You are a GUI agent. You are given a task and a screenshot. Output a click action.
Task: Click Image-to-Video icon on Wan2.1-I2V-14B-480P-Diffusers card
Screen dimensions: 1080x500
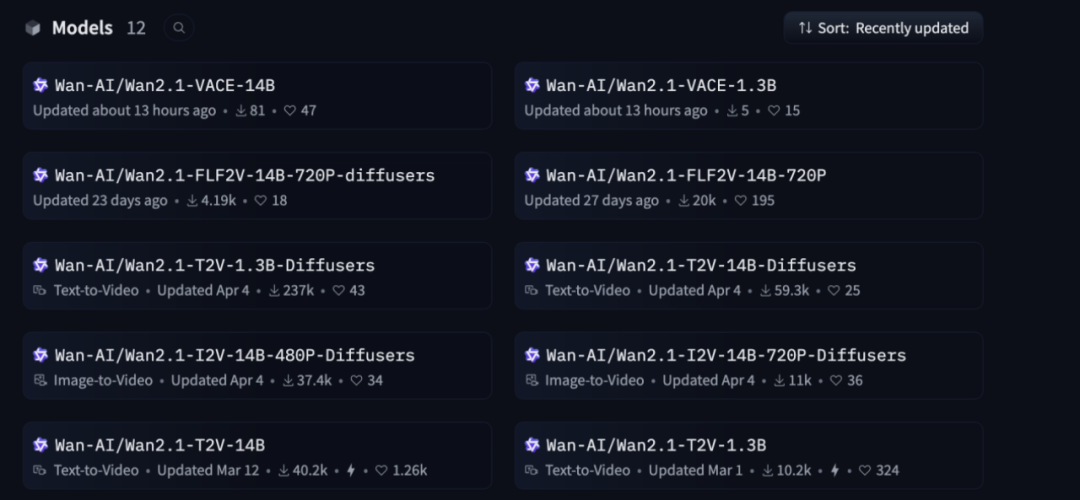pos(40,381)
